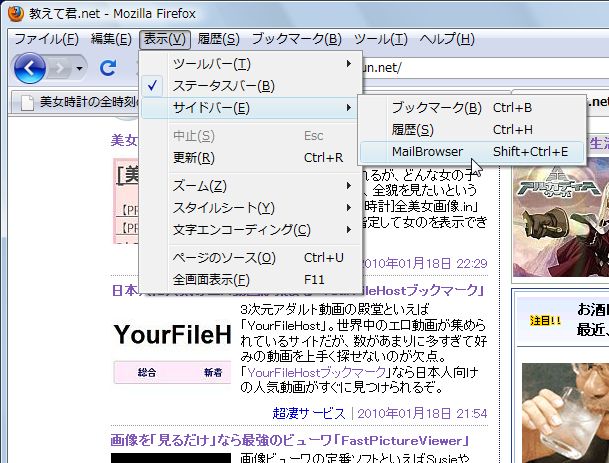Expand the スタイルシート(Y) submenu
609x463 pixels.
pos(251,208)
